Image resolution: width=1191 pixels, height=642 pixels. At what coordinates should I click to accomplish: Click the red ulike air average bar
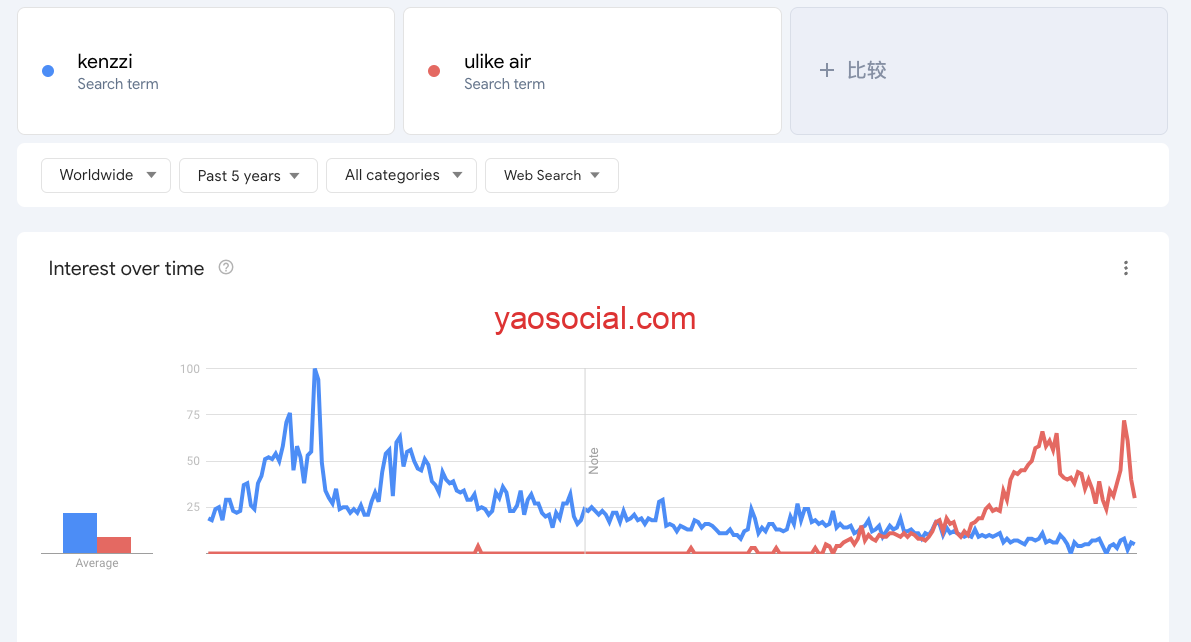[114, 545]
